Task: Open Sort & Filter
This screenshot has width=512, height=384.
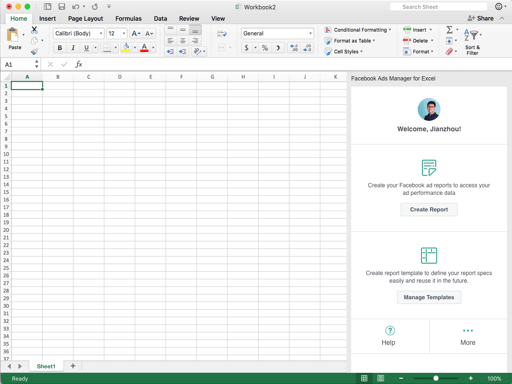Action: tap(473, 41)
